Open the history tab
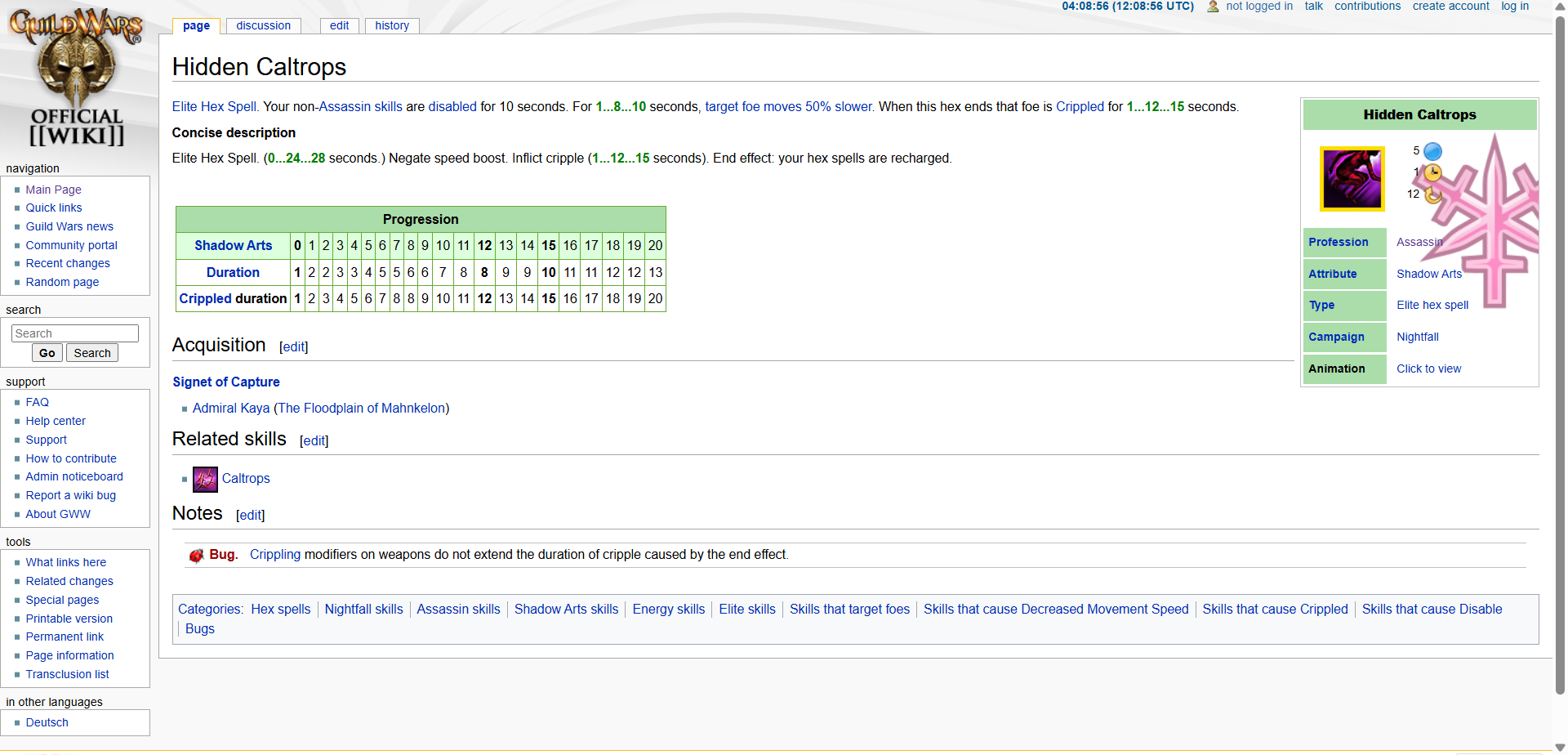 tap(392, 25)
